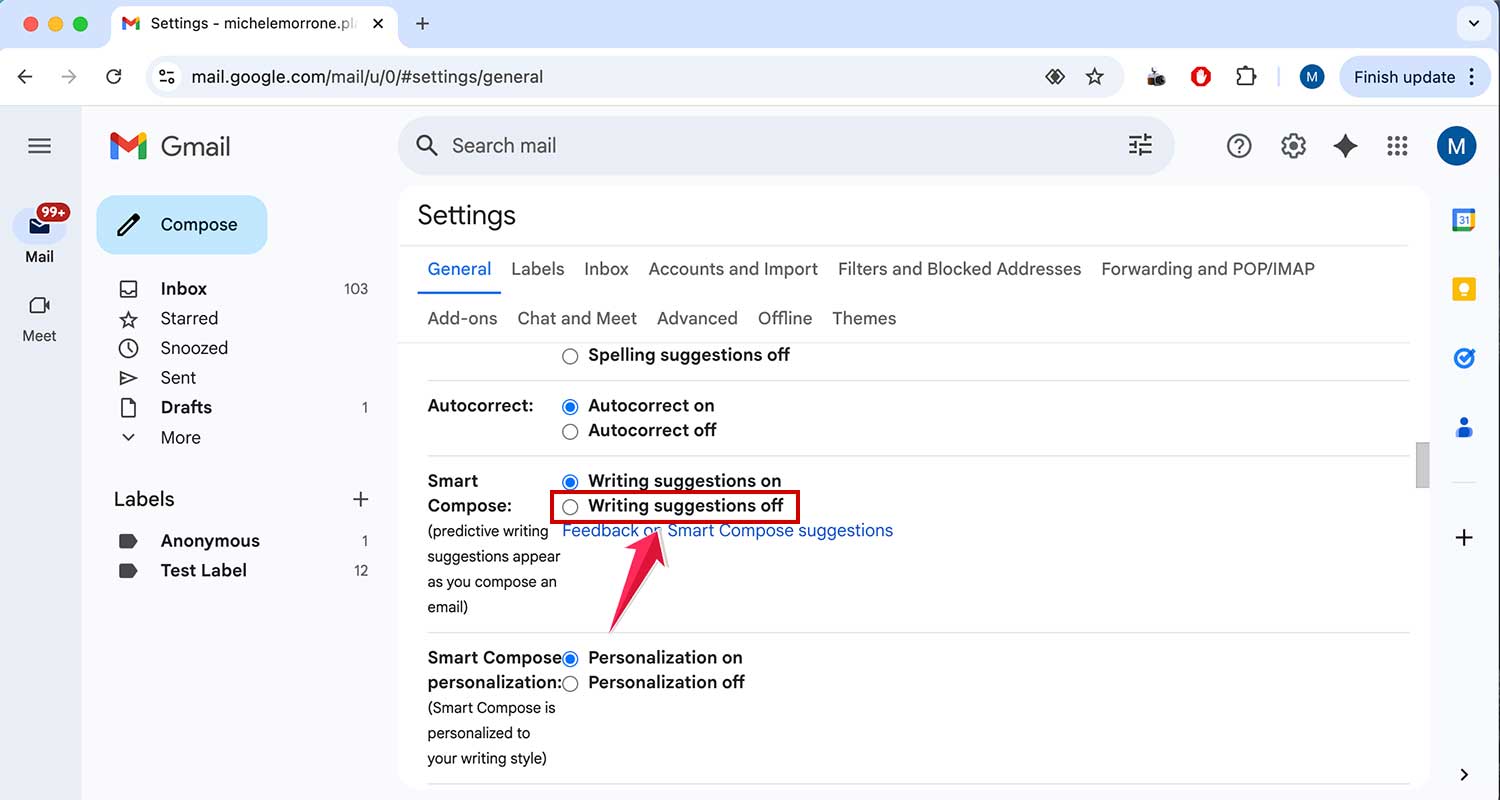
Task: Switch to Meet in the left rail
Action: [39, 318]
